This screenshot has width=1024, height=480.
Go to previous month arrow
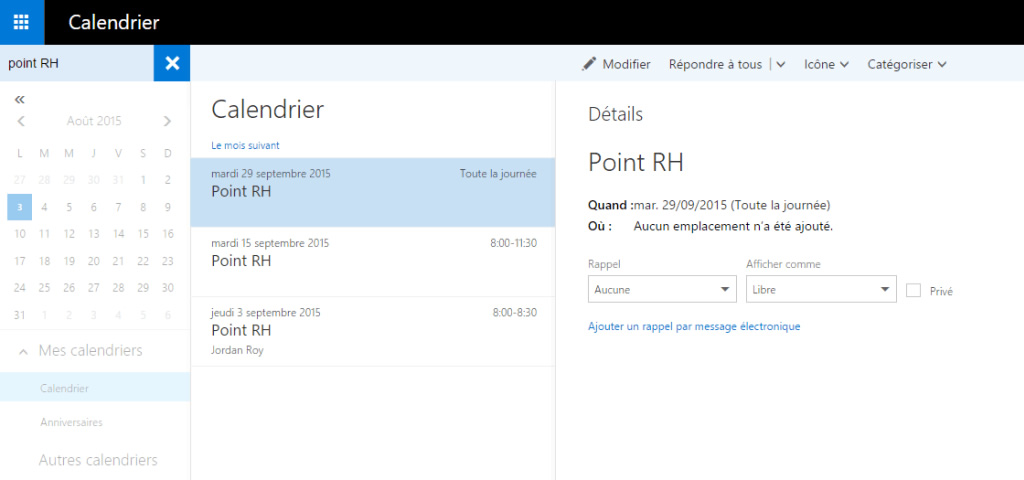click(21, 121)
